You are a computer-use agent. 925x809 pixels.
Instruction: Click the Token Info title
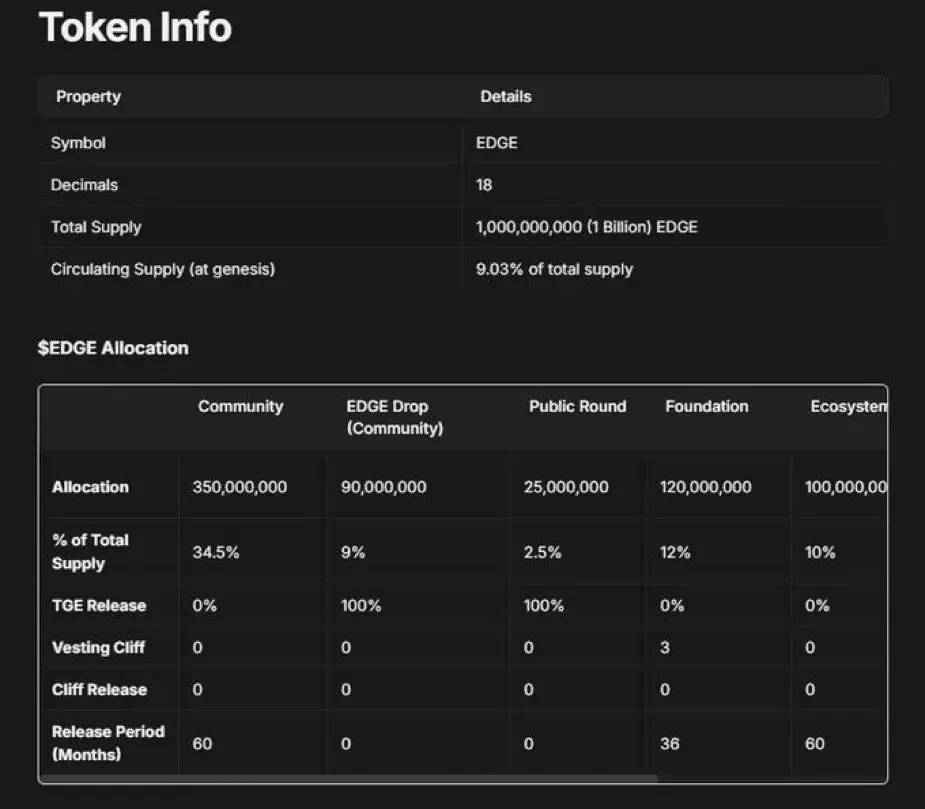pyautogui.click(x=135, y=27)
